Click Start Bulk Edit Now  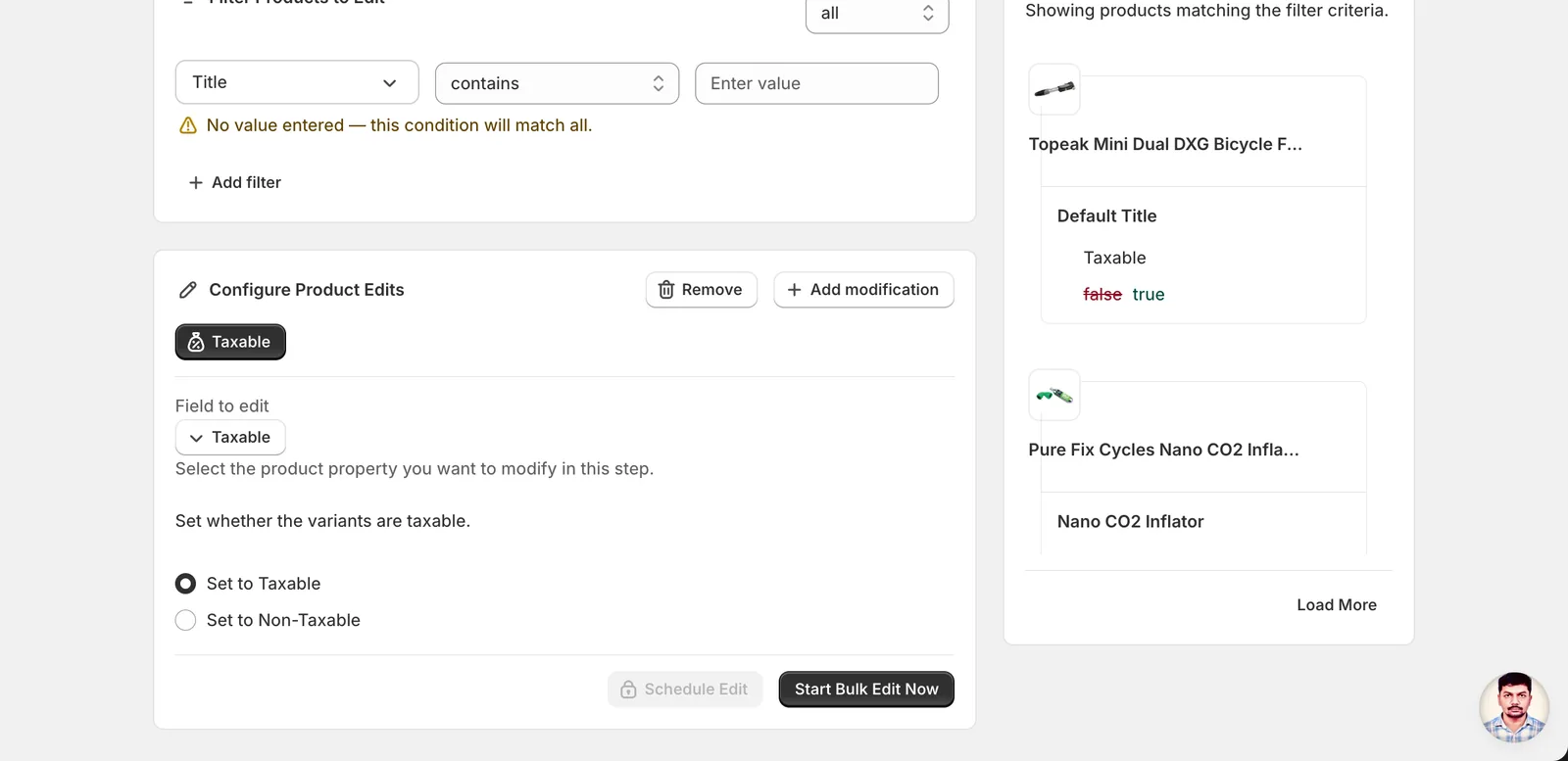[866, 690]
